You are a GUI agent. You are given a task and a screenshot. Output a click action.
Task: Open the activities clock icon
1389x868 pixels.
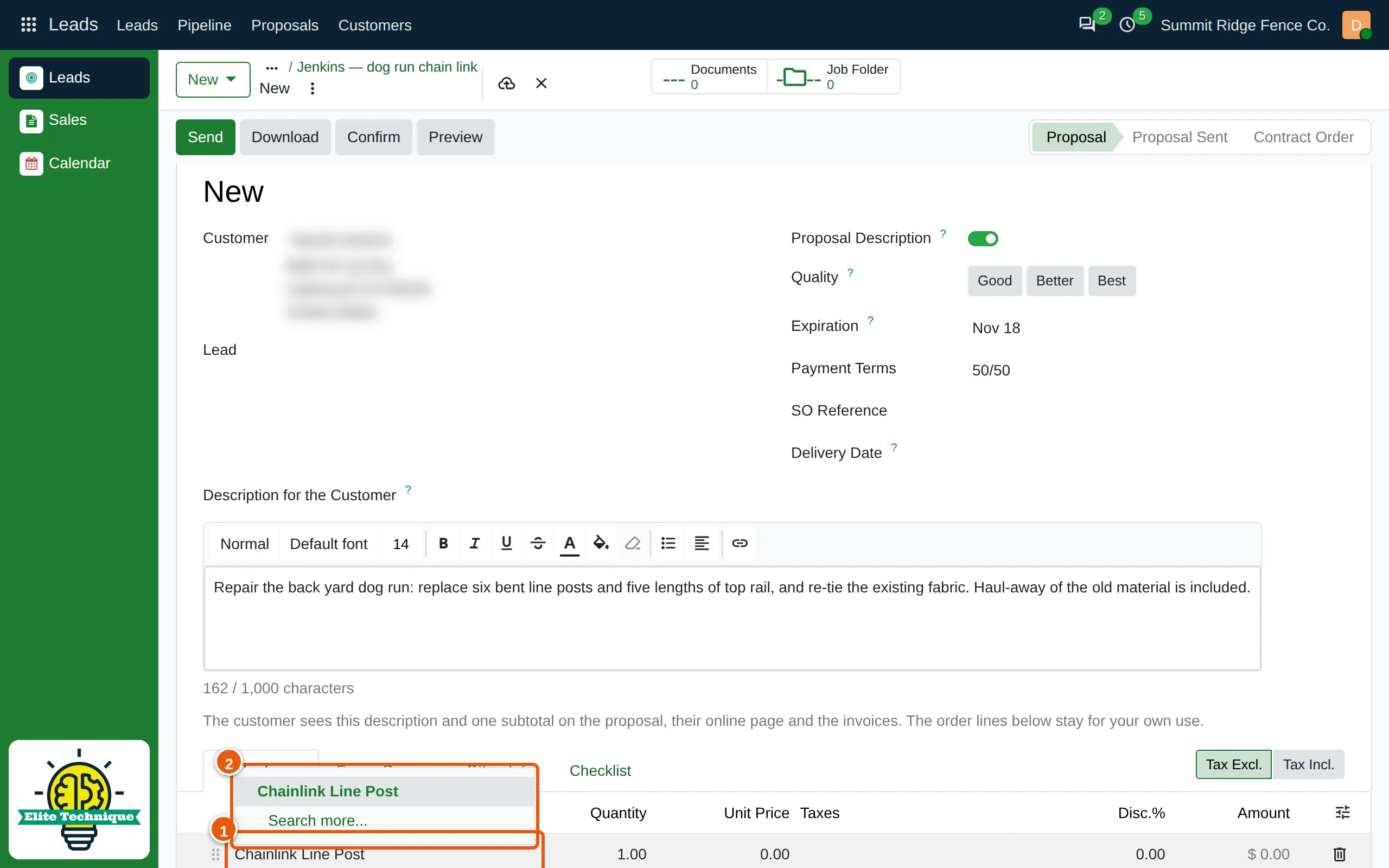click(1127, 25)
